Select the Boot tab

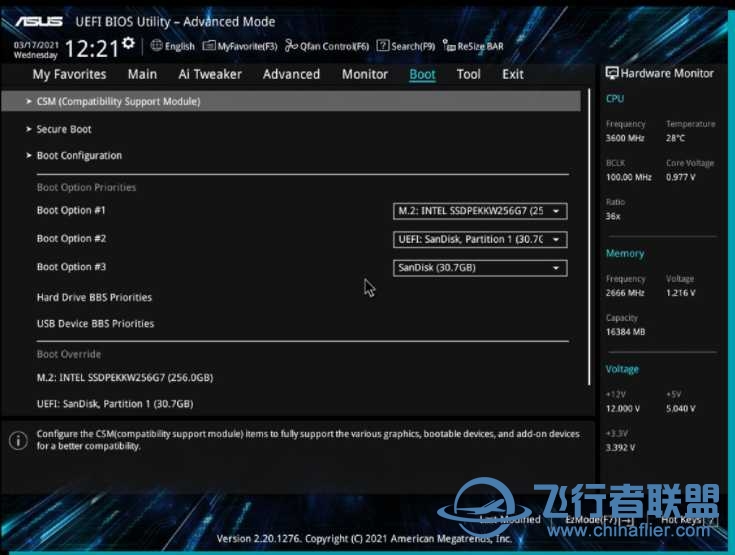(422, 75)
